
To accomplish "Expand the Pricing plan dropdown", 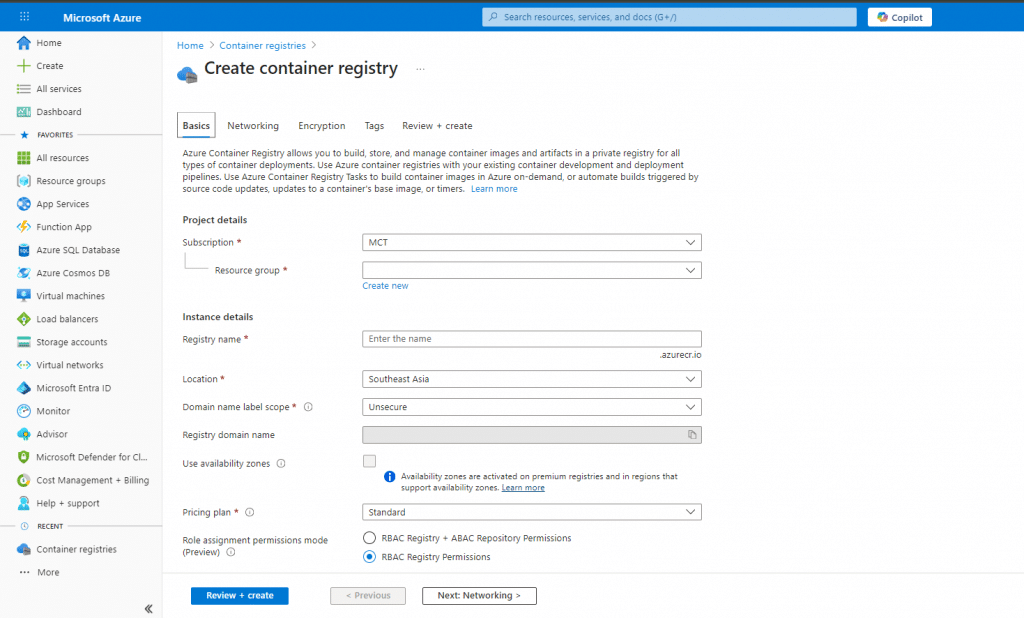I will [x=531, y=512].
